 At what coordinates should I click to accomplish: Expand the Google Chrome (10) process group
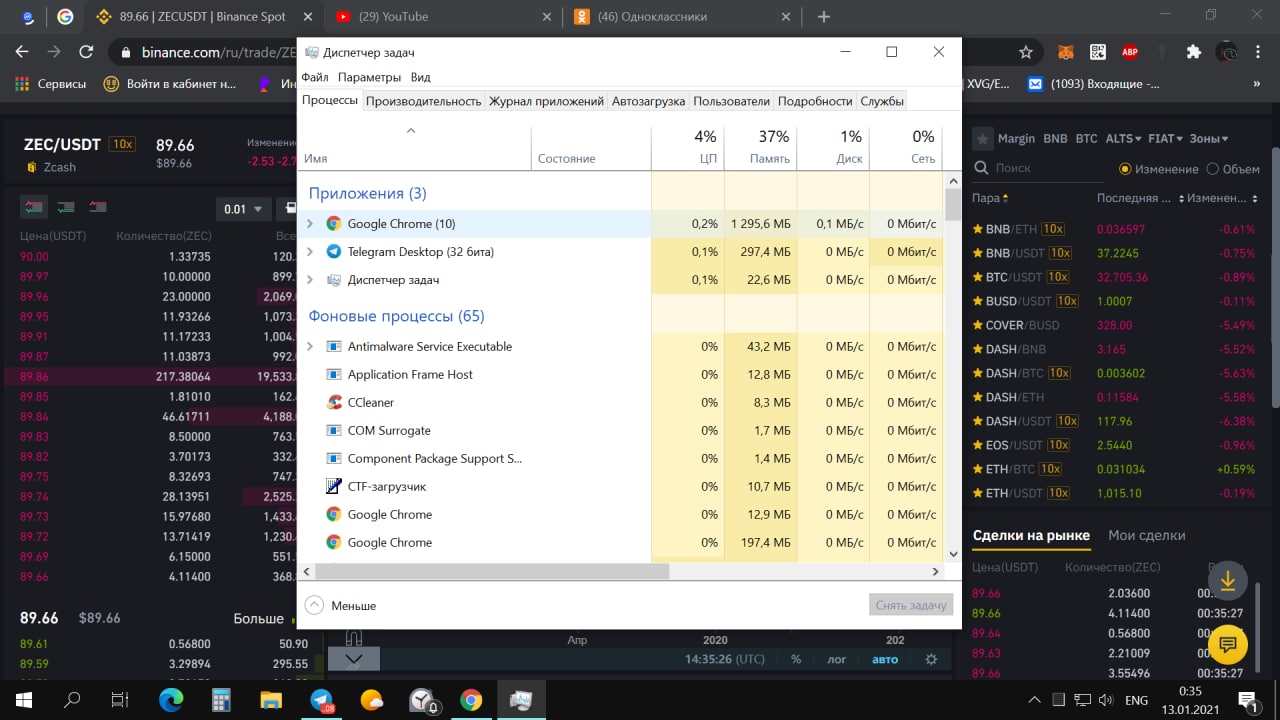[x=309, y=224]
